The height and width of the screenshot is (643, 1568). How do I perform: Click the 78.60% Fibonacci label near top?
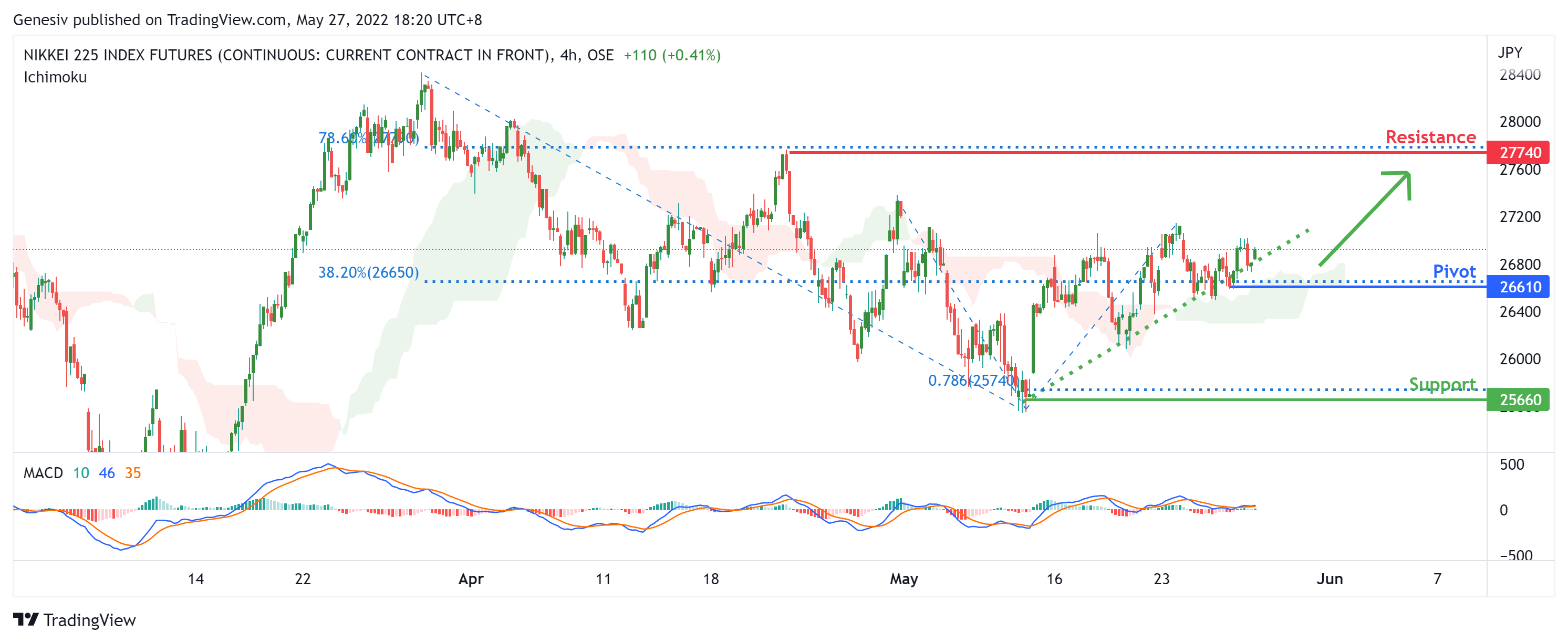[x=368, y=138]
